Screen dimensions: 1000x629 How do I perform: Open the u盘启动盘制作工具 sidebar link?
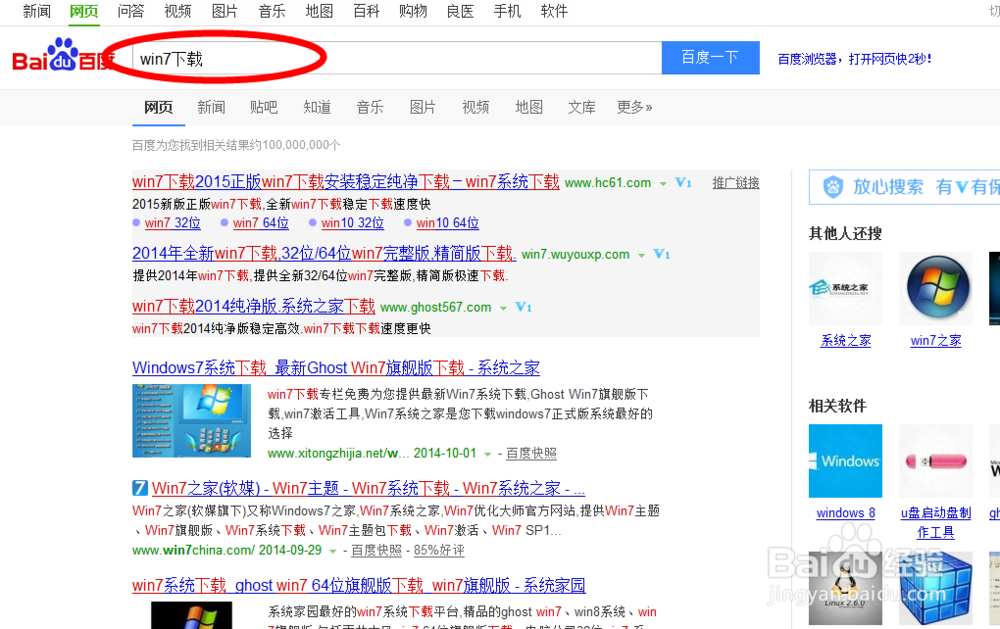936,522
